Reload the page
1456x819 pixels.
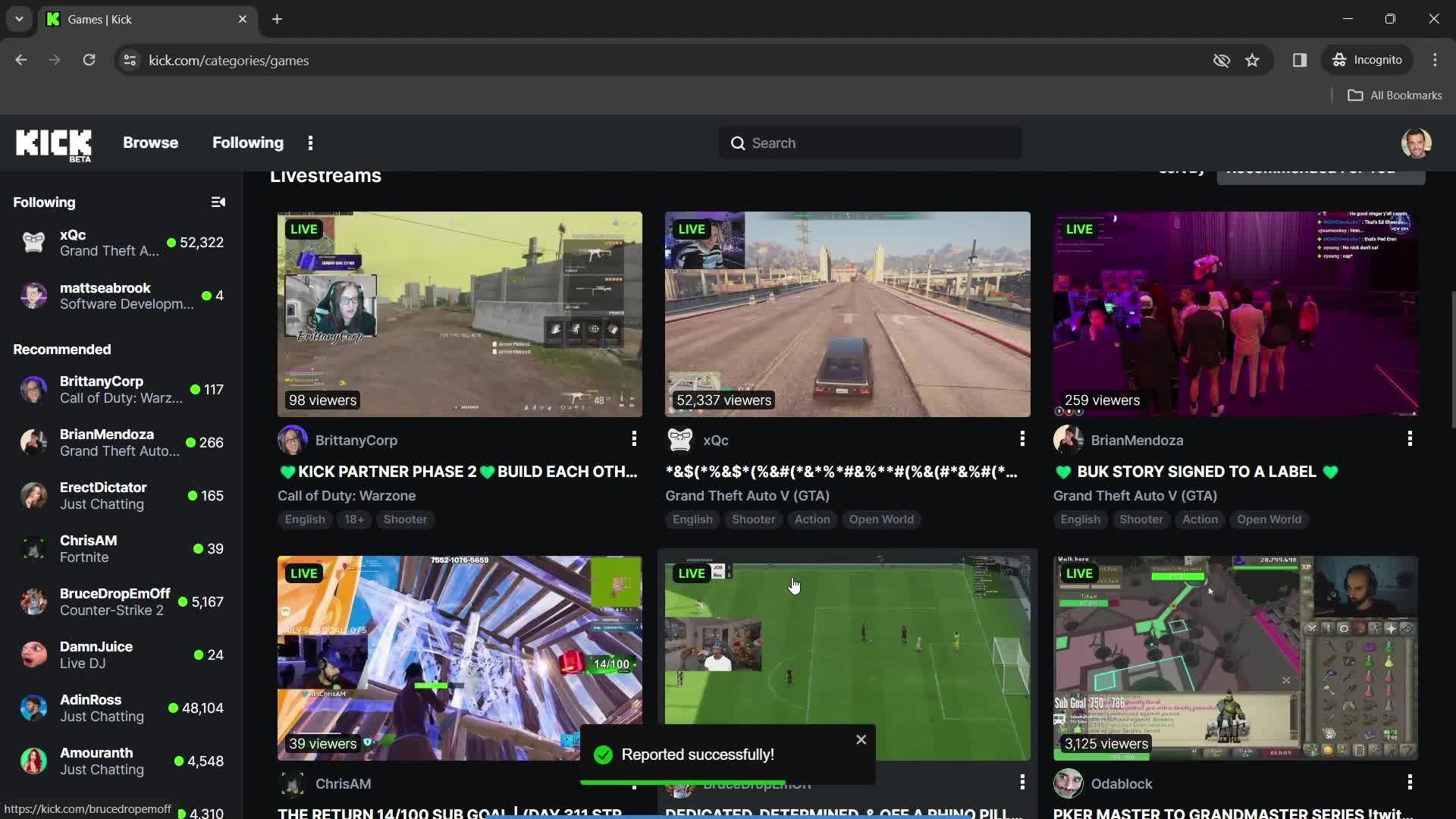point(89,60)
